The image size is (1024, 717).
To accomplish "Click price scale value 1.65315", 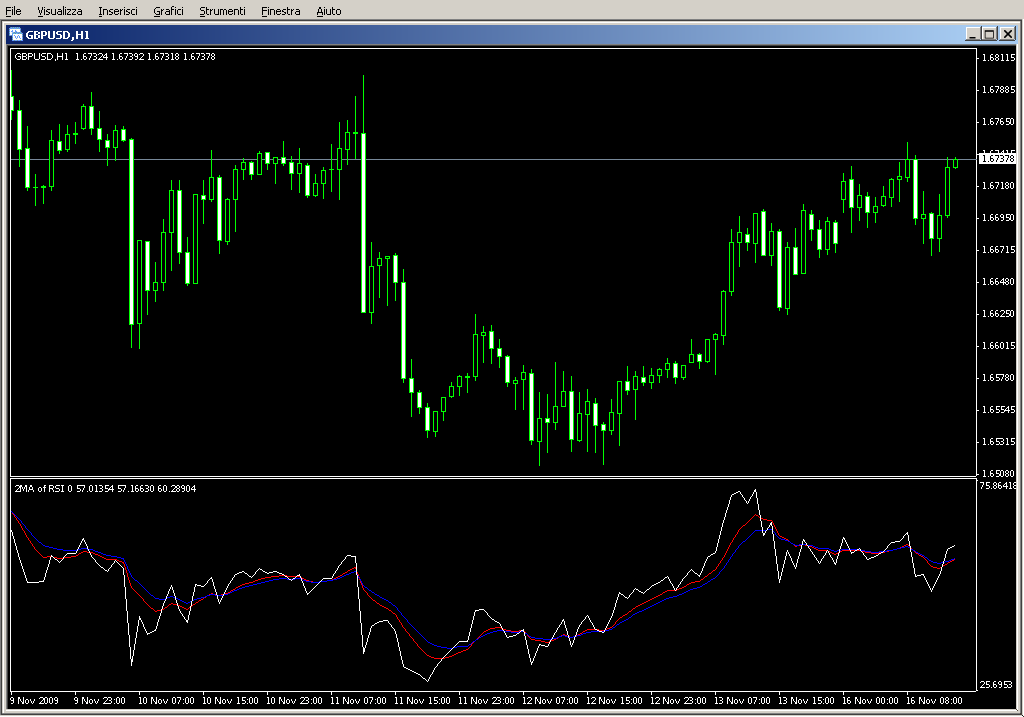I will (x=999, y=441).
